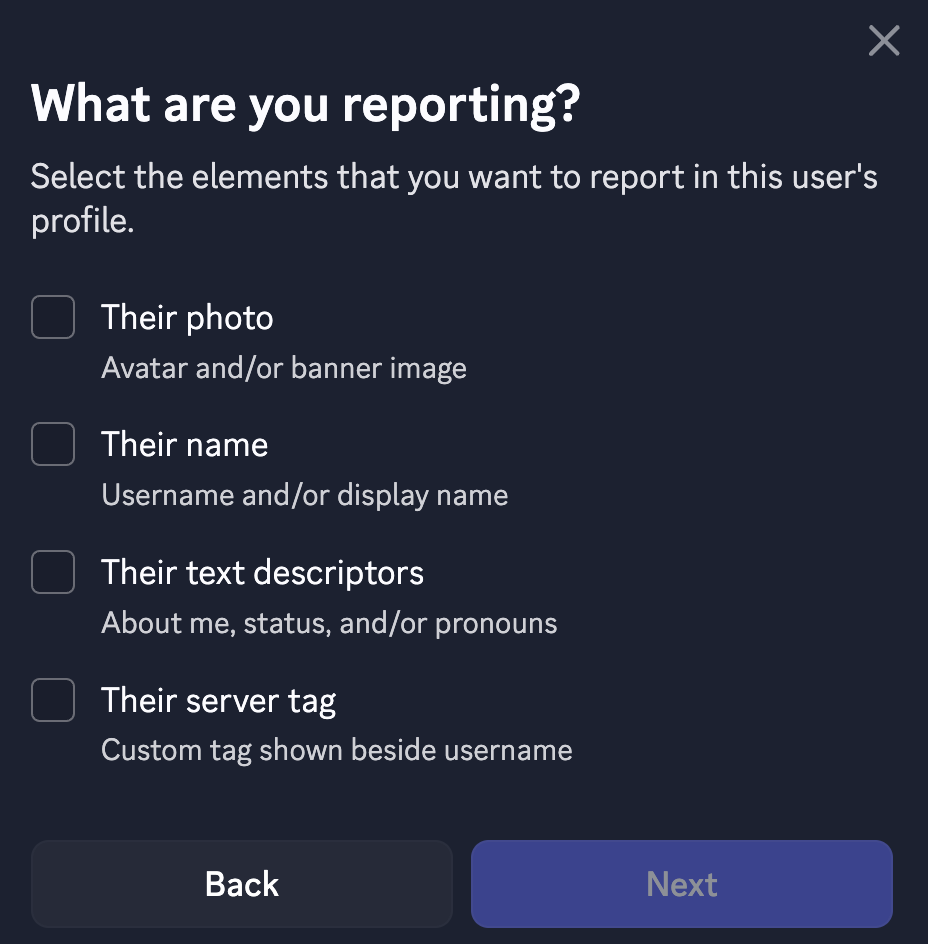Screen dimensions: 928x944
Task: Click the 'Username and/or display name' description
Action: [305, 495]
